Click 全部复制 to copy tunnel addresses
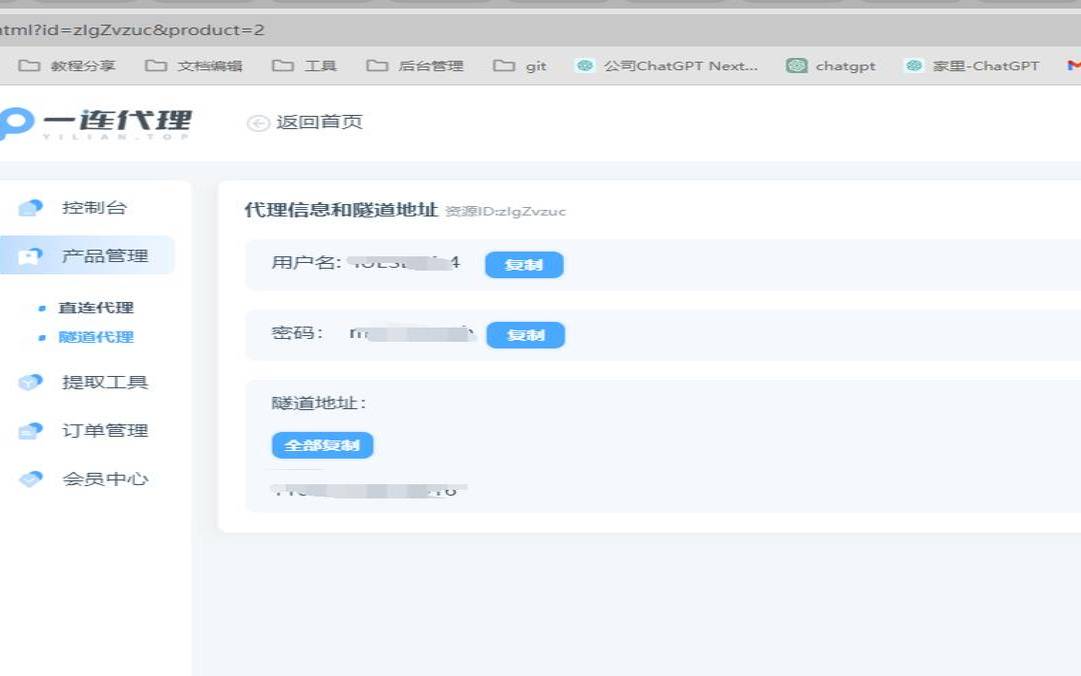1081x676 pixels. point(323,445)
